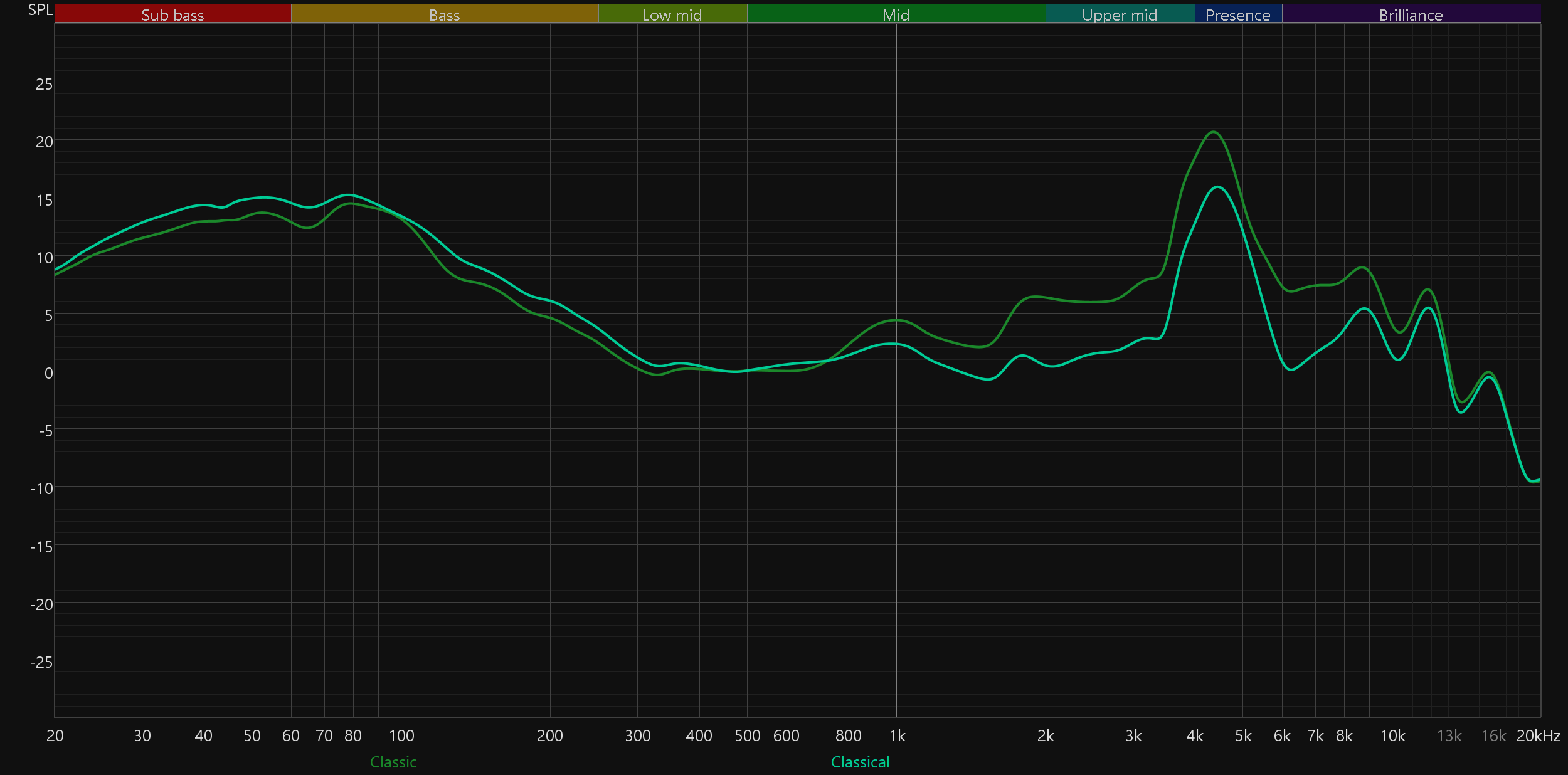Click the Brilliance band segment

pos(1411,14)
